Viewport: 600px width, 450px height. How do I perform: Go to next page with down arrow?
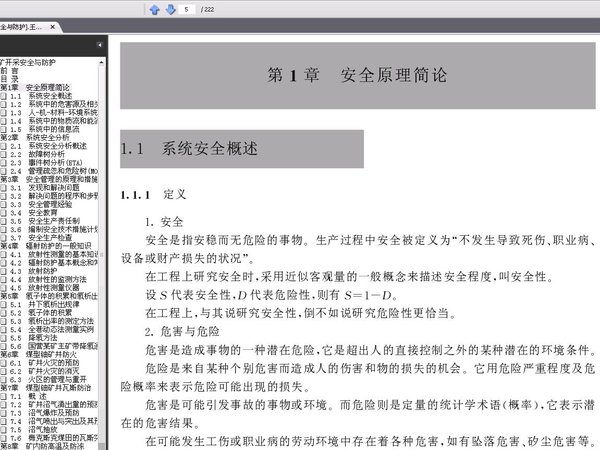[170, 9]
